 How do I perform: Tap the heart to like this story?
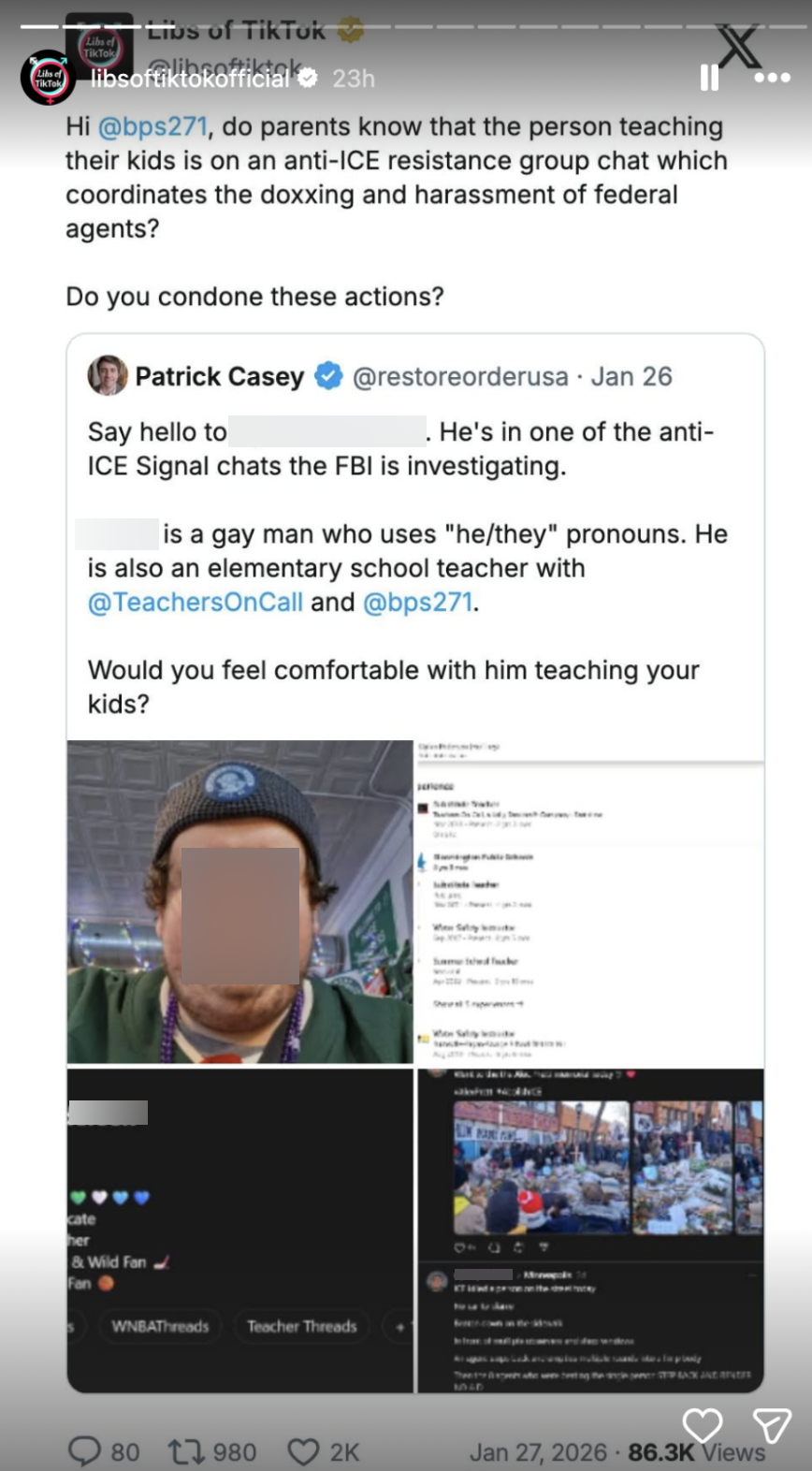tap(702, 1425)
